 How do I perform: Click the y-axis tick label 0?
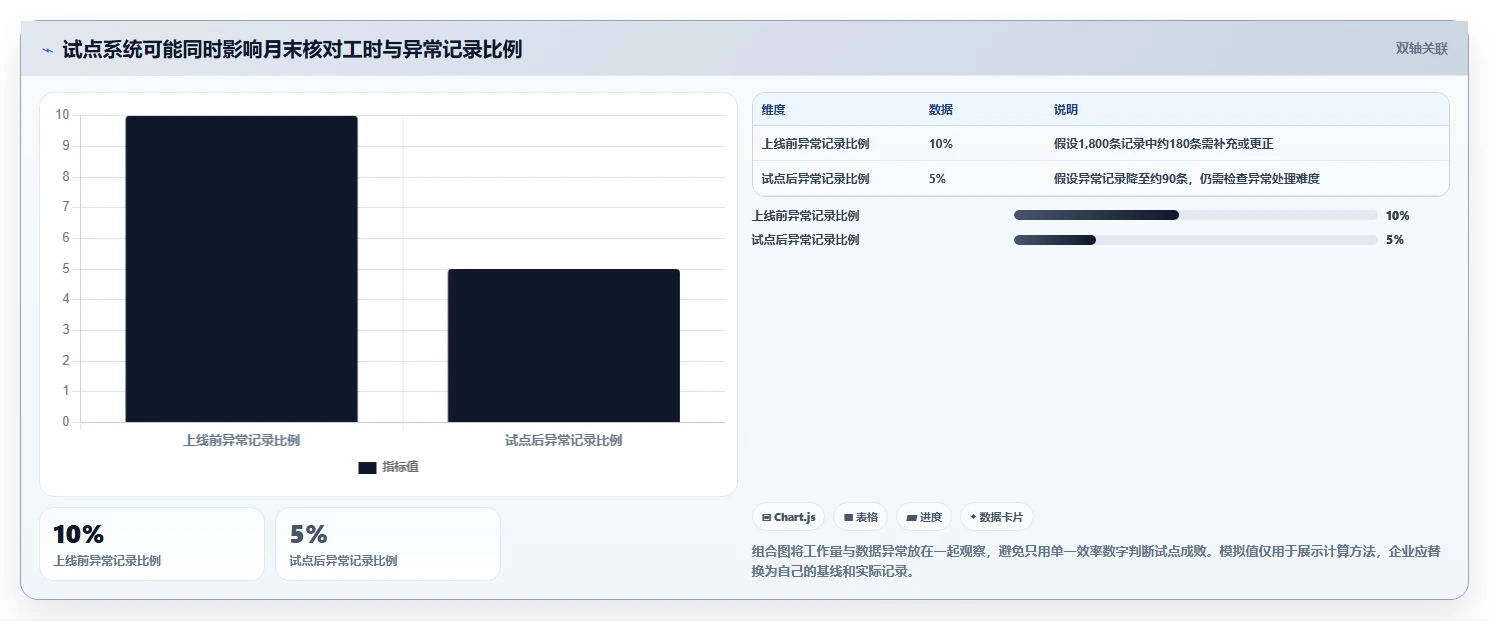coord(66,422)
